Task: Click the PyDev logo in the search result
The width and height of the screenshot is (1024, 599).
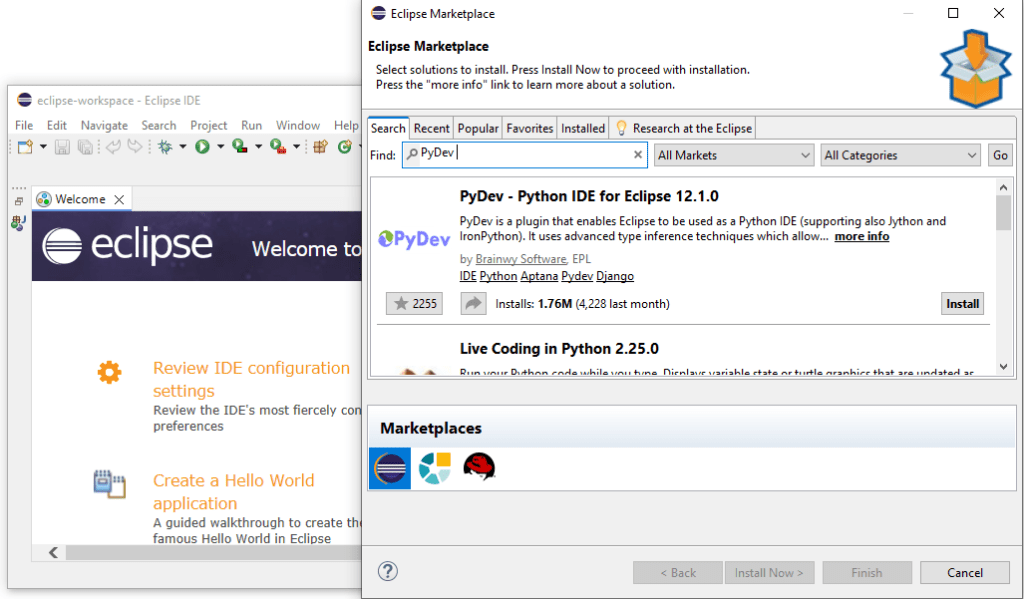Action: click(414, 240)
